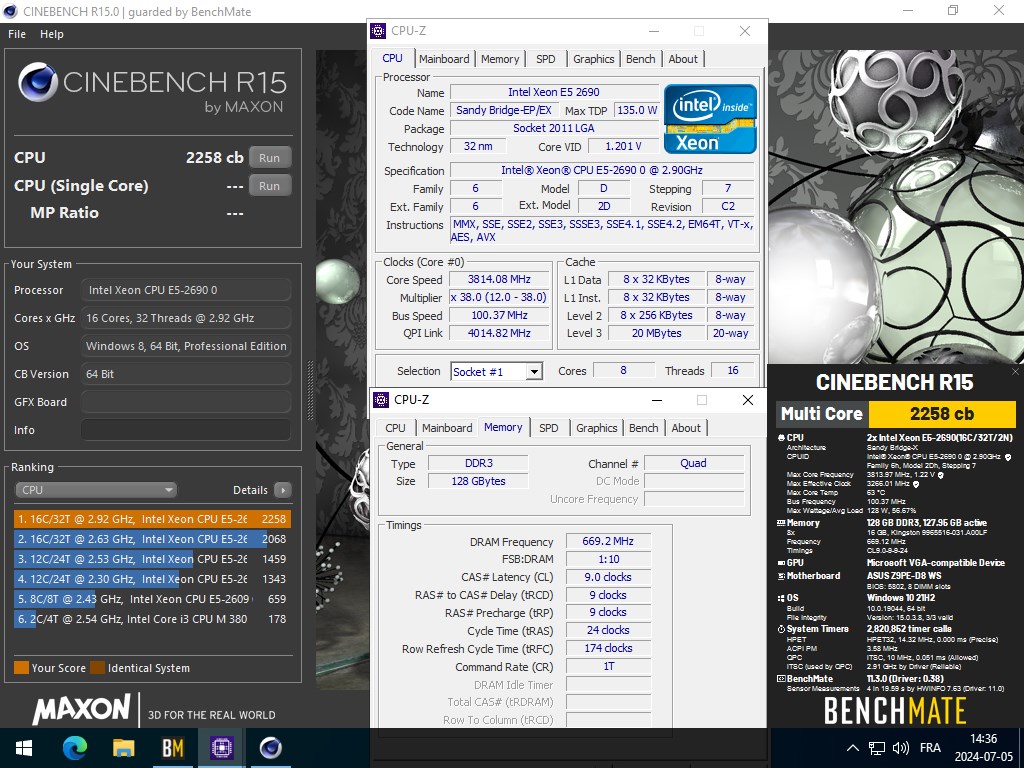Image resolution: width=1024 pixels, height=768 pixels.
Task: Open Graphics tab in lower CPU-Z
Action: [x=596, y=428]
